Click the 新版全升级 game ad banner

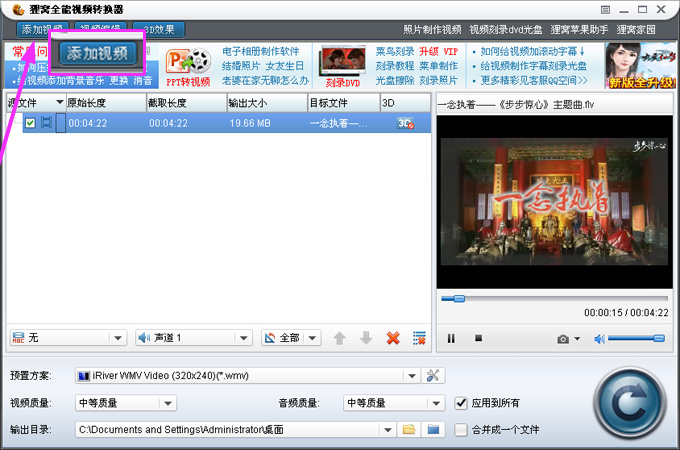click(641, 66)
